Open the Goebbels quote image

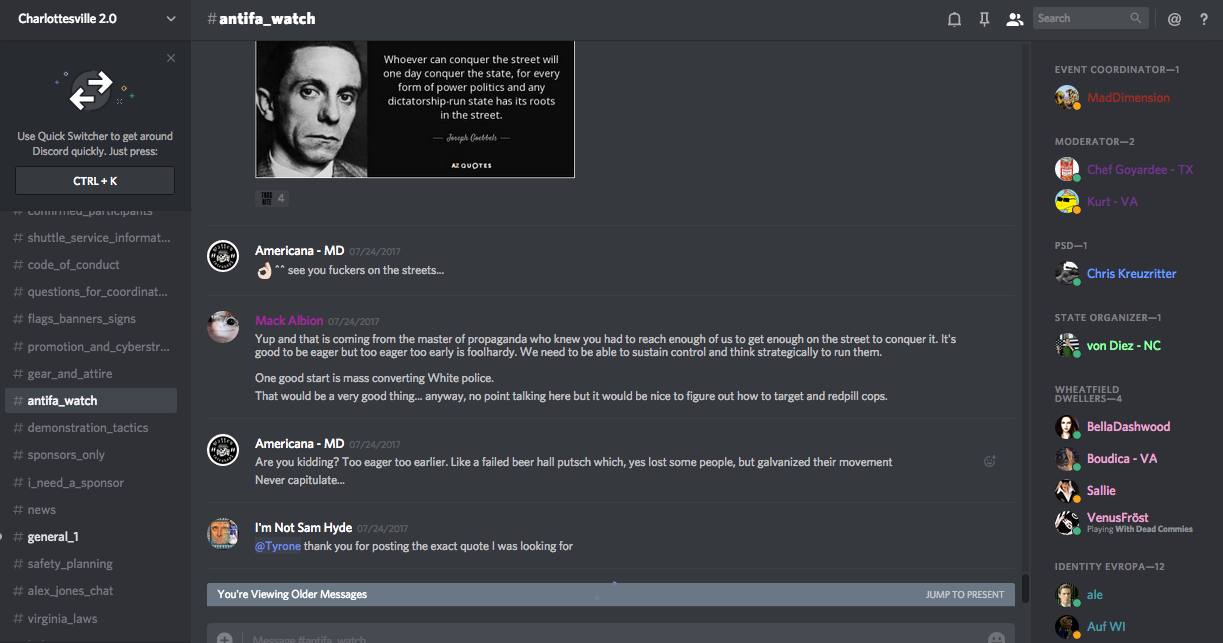pyautogui.click(x=415, y=108)
